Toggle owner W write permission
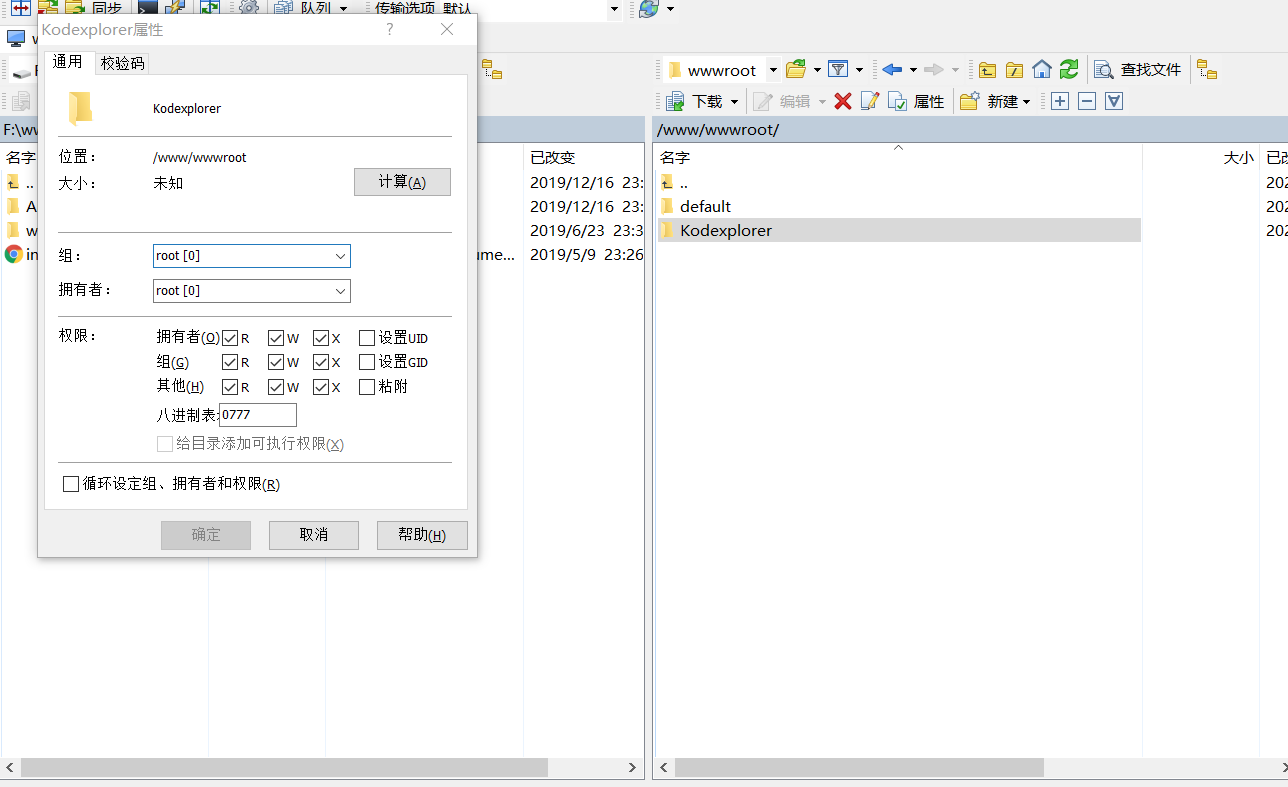The width and height of the screenshot is (1288, 787). click(276, 338)
